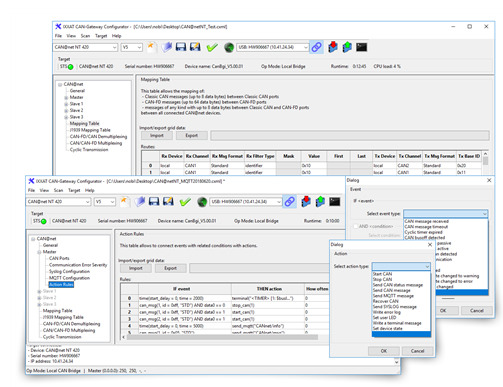The height and width of the screenshot is (387, 503).
Task: Open File menu in Action Rules window
Action: tap(31, 190)
